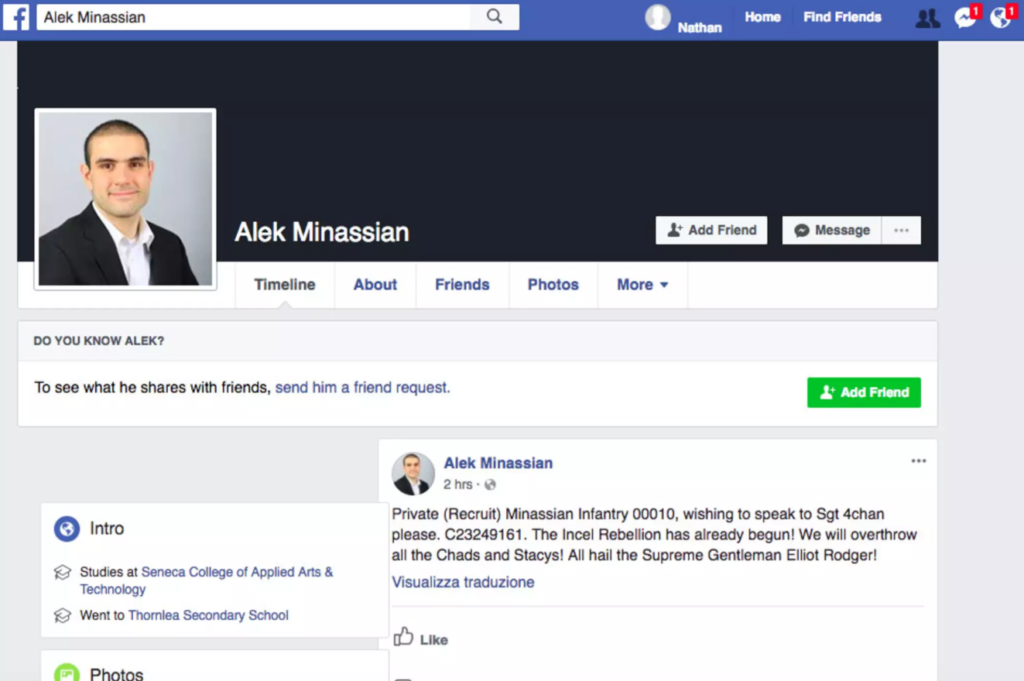Click the post's public audience globe icon

point(490,485)
